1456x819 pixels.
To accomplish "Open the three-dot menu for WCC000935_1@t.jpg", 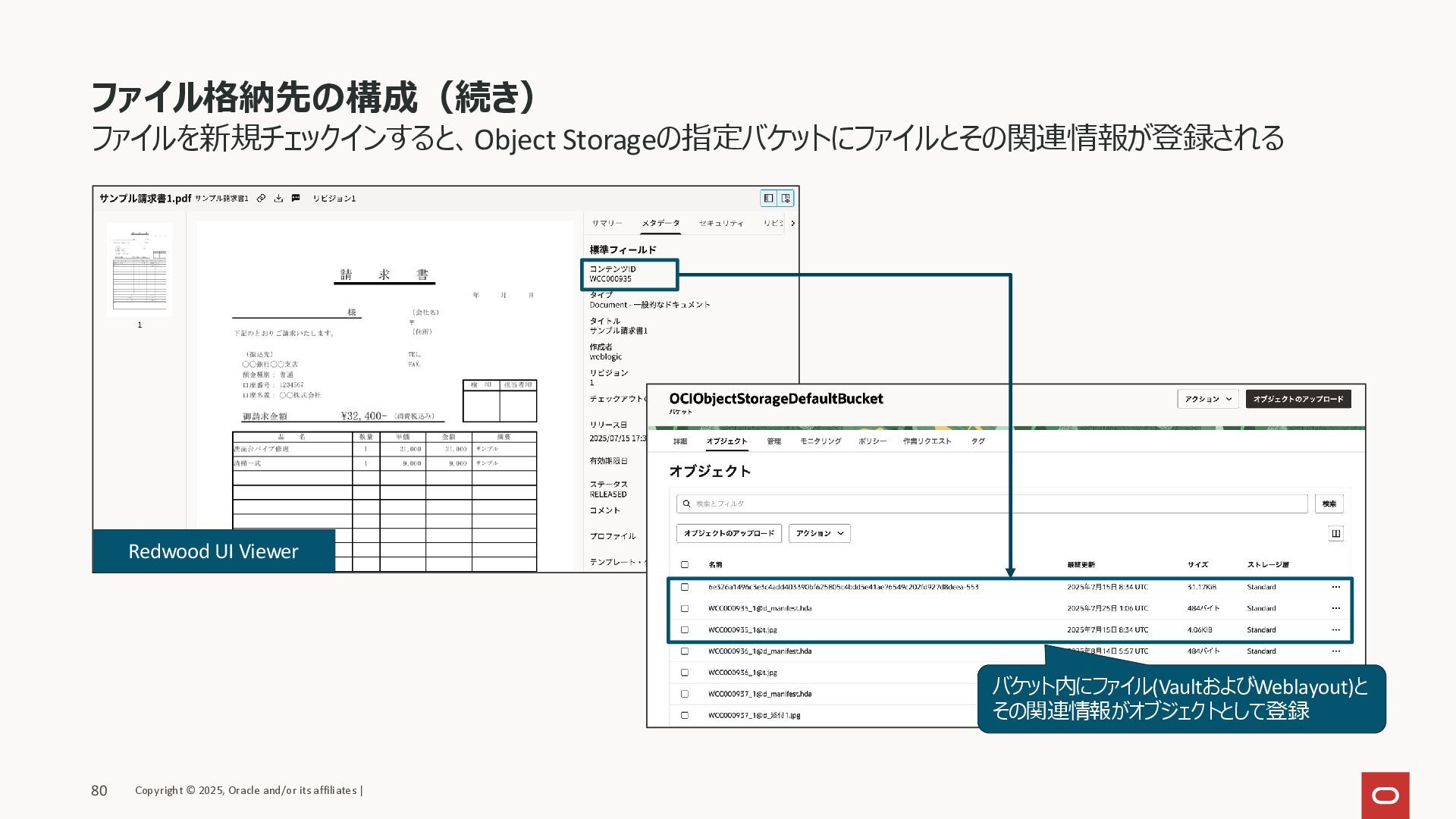I will coord(1335,630).
